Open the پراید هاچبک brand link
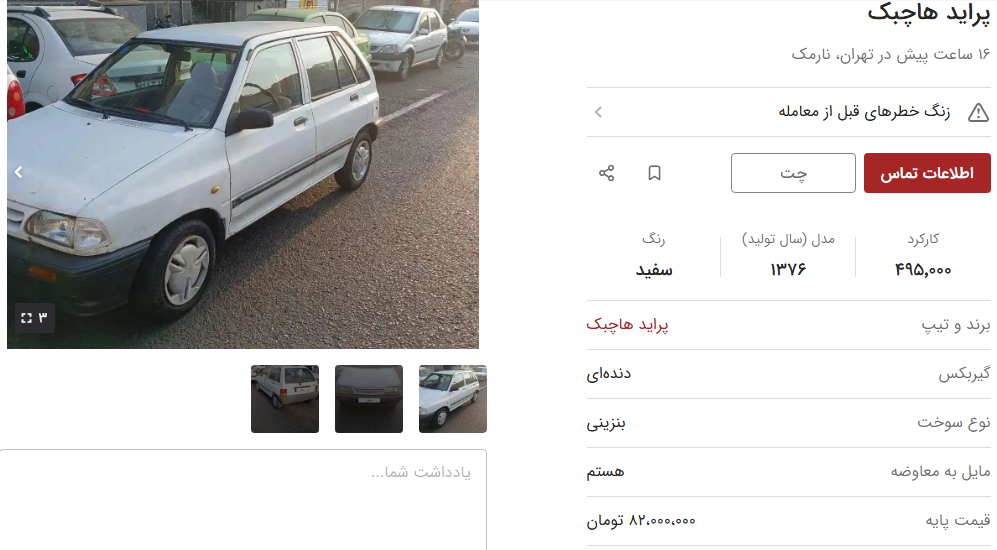 pyautogui.click(x=627, y=325)
